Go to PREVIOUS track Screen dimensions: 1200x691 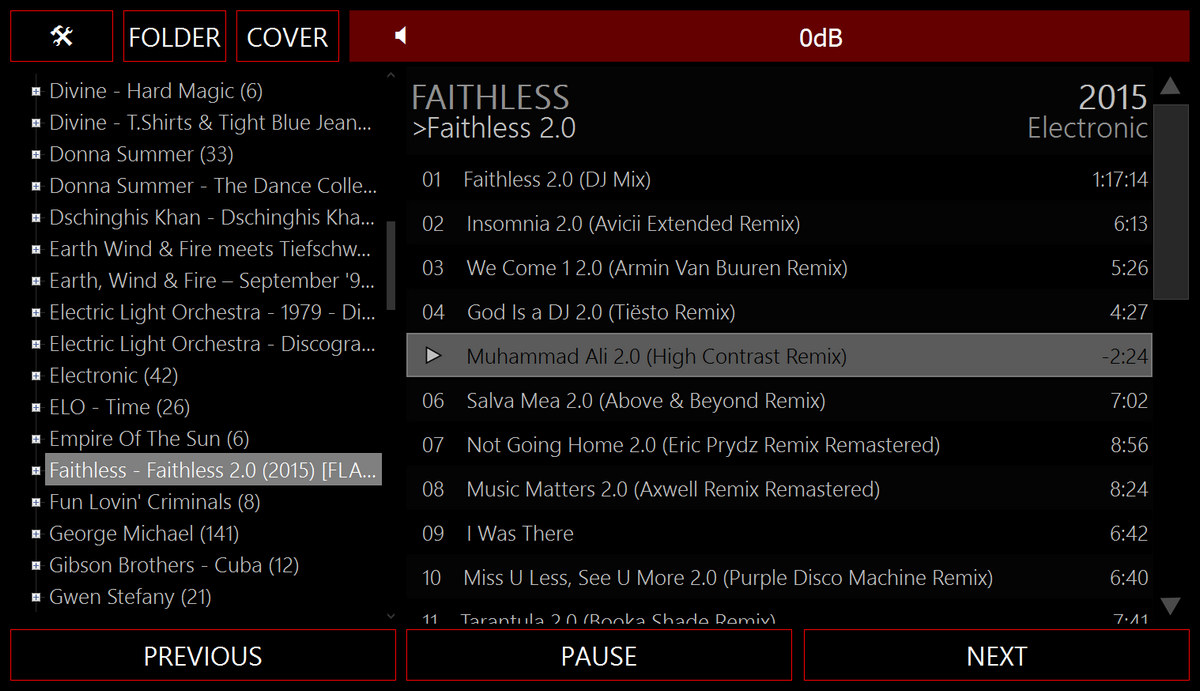pyautogui.click(x=203, y=656)
